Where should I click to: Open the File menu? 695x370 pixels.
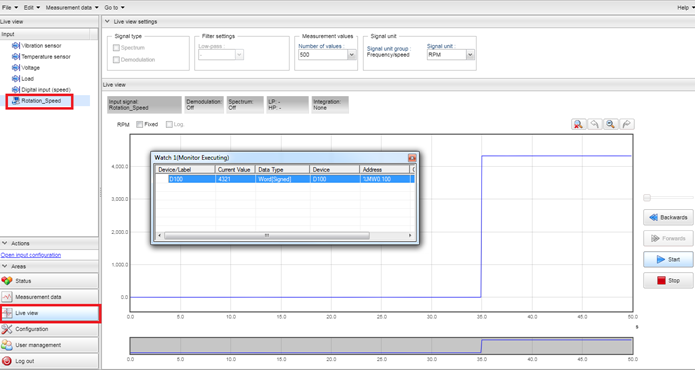10,8
